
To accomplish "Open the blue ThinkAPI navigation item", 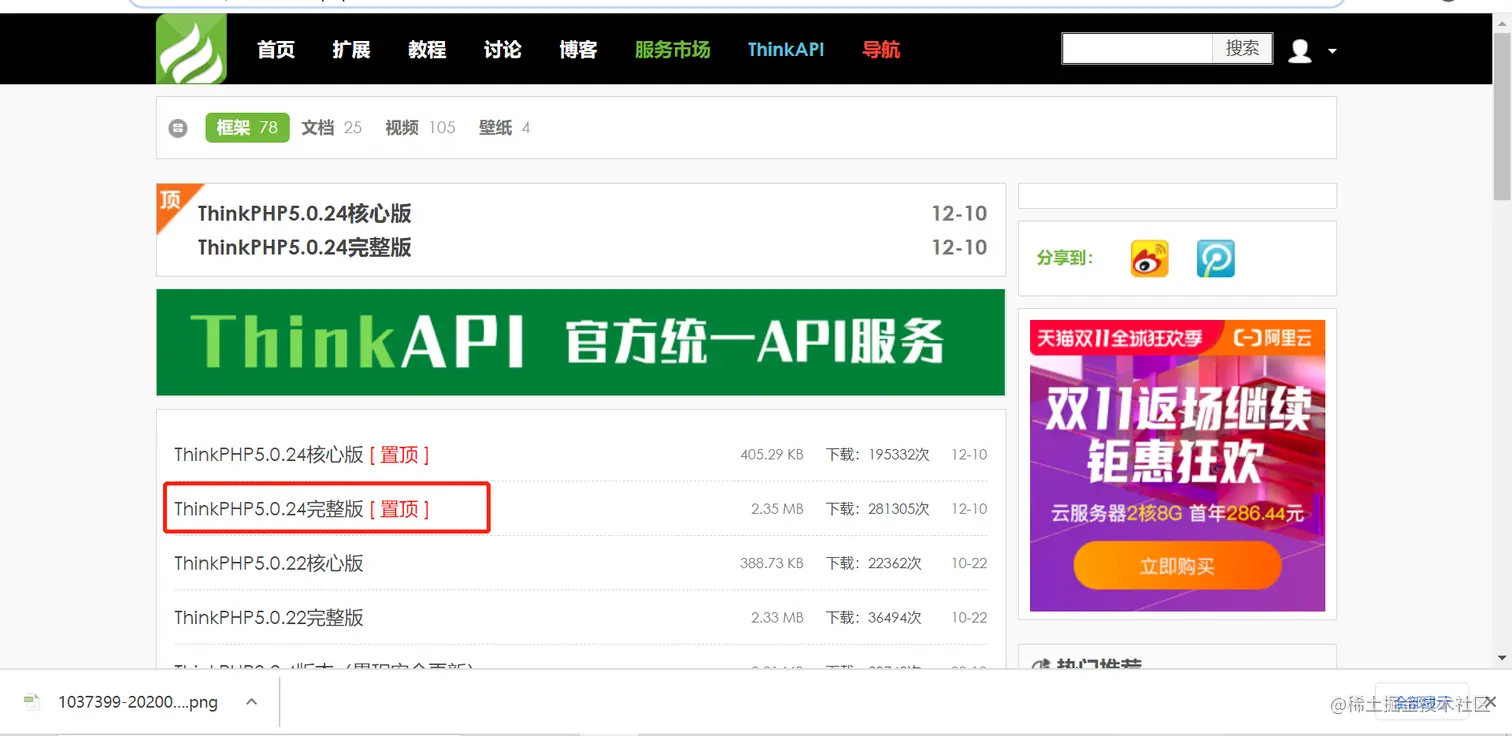I will coord(786,50).
